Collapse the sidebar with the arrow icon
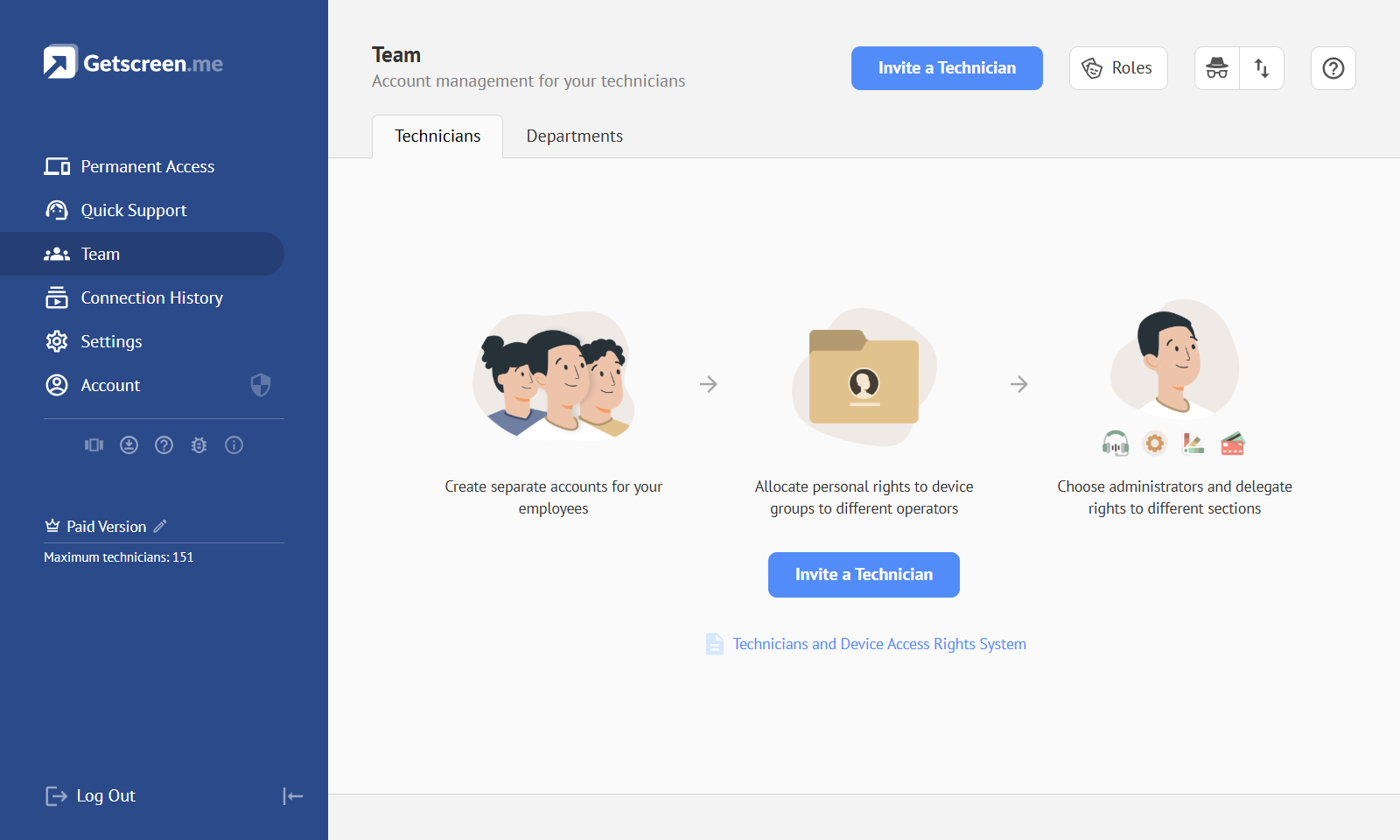 pyautogui.click(x=292, y=795)
